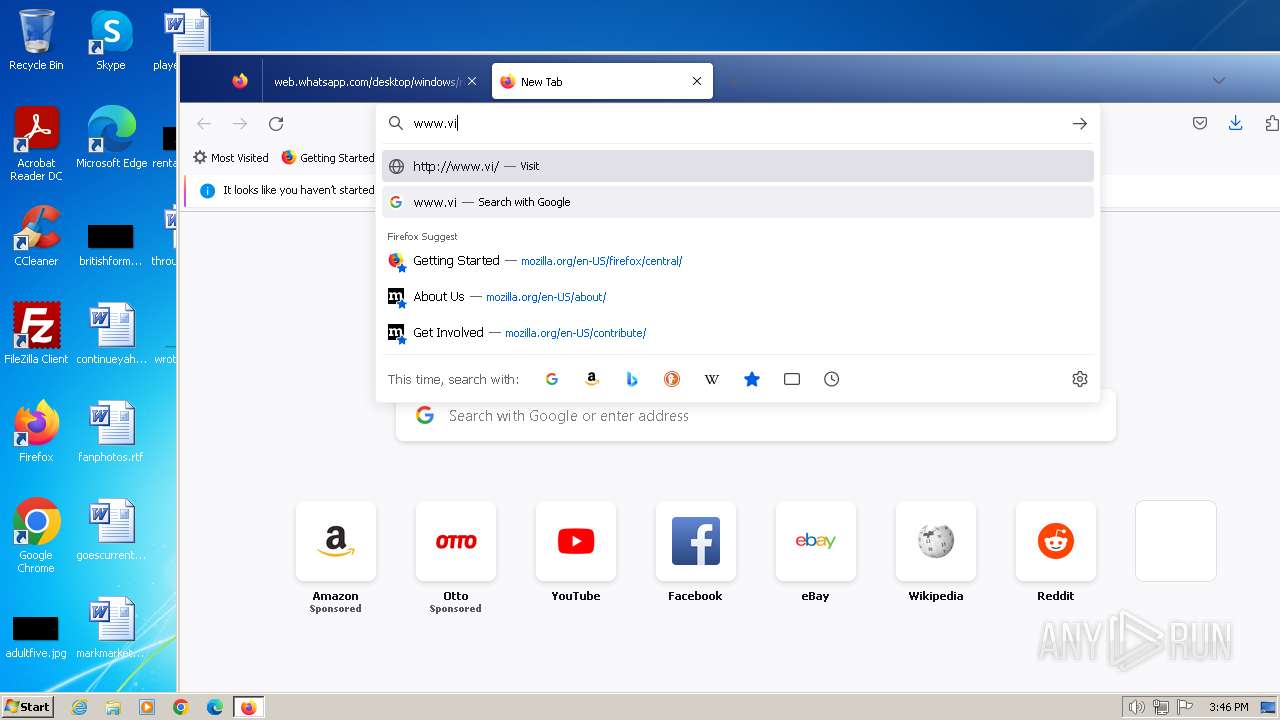Screen dimensions: 1280x720
Task: Search this time with Wikipedia
Action: point(712,379)
